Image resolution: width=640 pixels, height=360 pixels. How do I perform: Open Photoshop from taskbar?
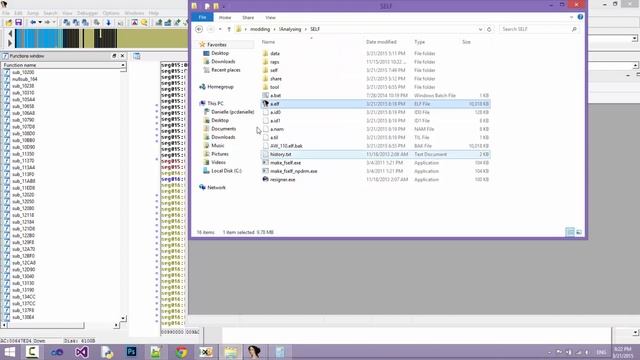[131, 352]
